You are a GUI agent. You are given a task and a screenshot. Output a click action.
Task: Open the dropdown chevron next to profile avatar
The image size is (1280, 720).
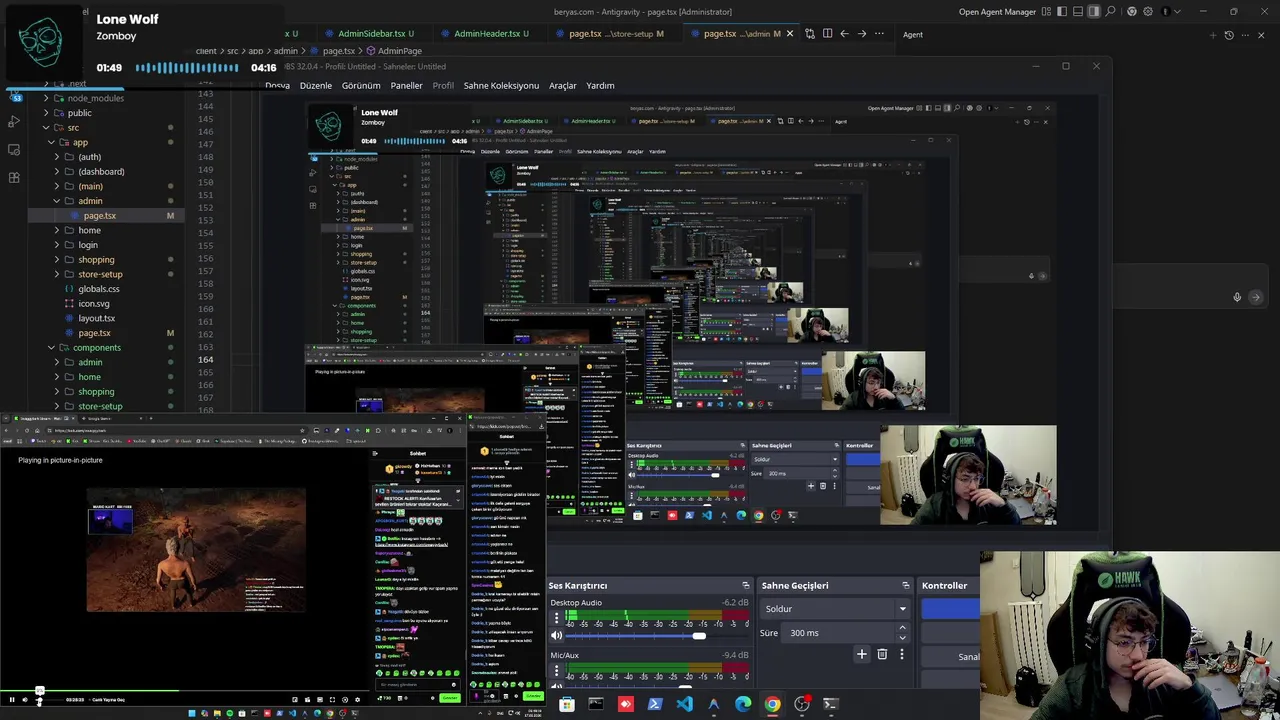pos(1178,11)
